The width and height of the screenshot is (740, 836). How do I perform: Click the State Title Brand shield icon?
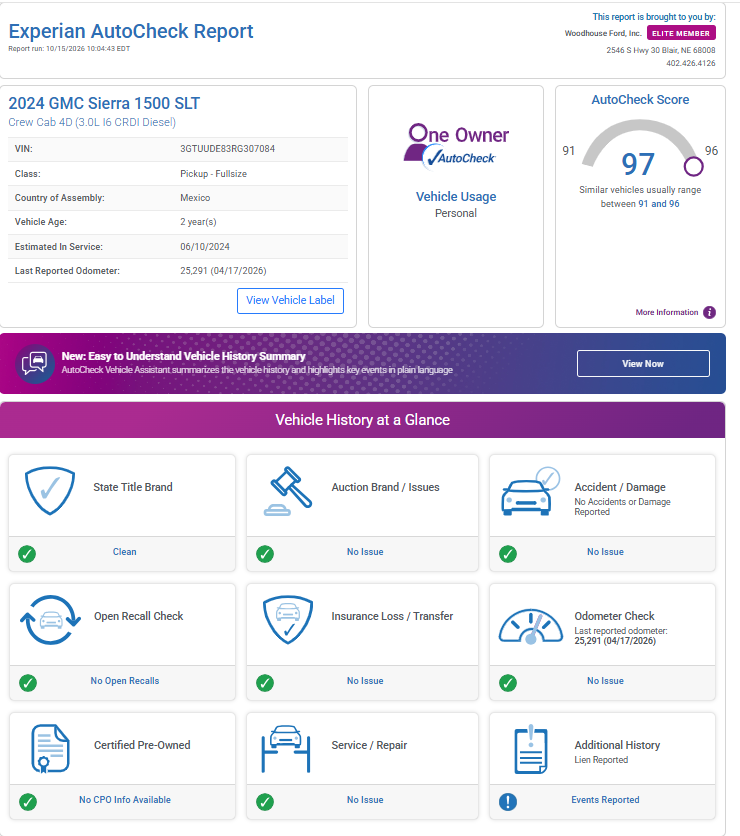(50, 491)
